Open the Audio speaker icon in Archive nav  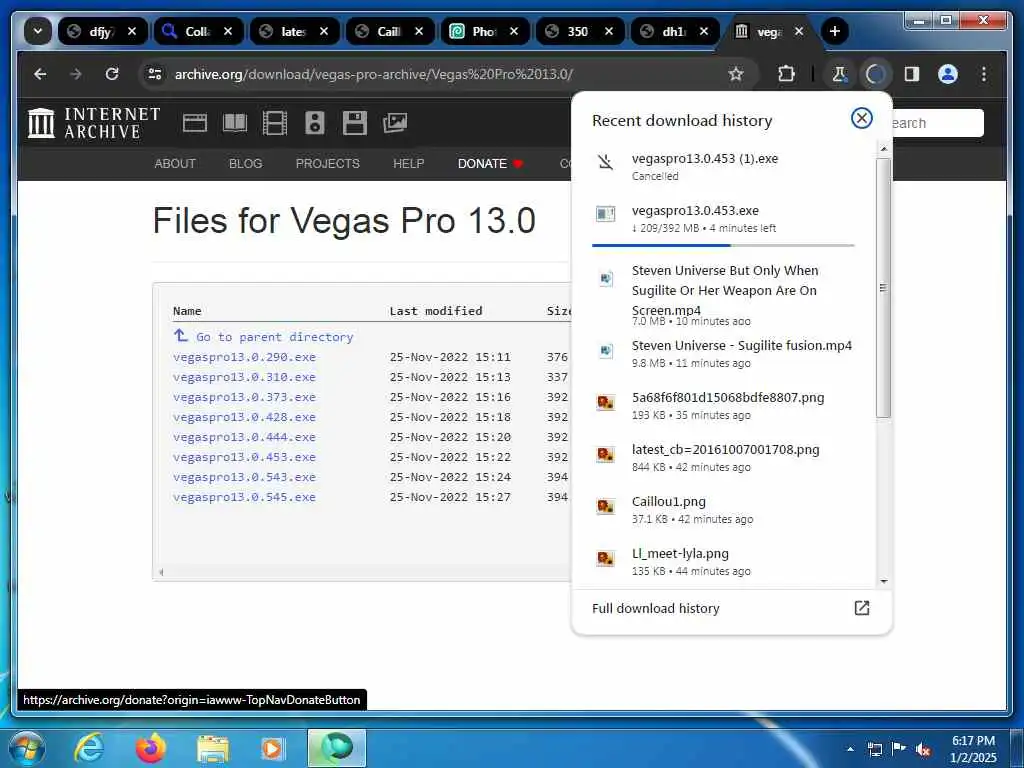point(314,123)
